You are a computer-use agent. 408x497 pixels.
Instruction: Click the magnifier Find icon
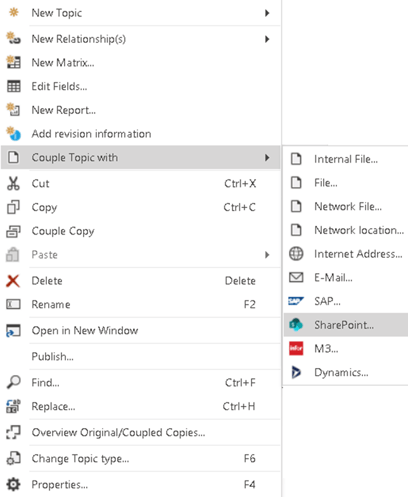(13, 382)
